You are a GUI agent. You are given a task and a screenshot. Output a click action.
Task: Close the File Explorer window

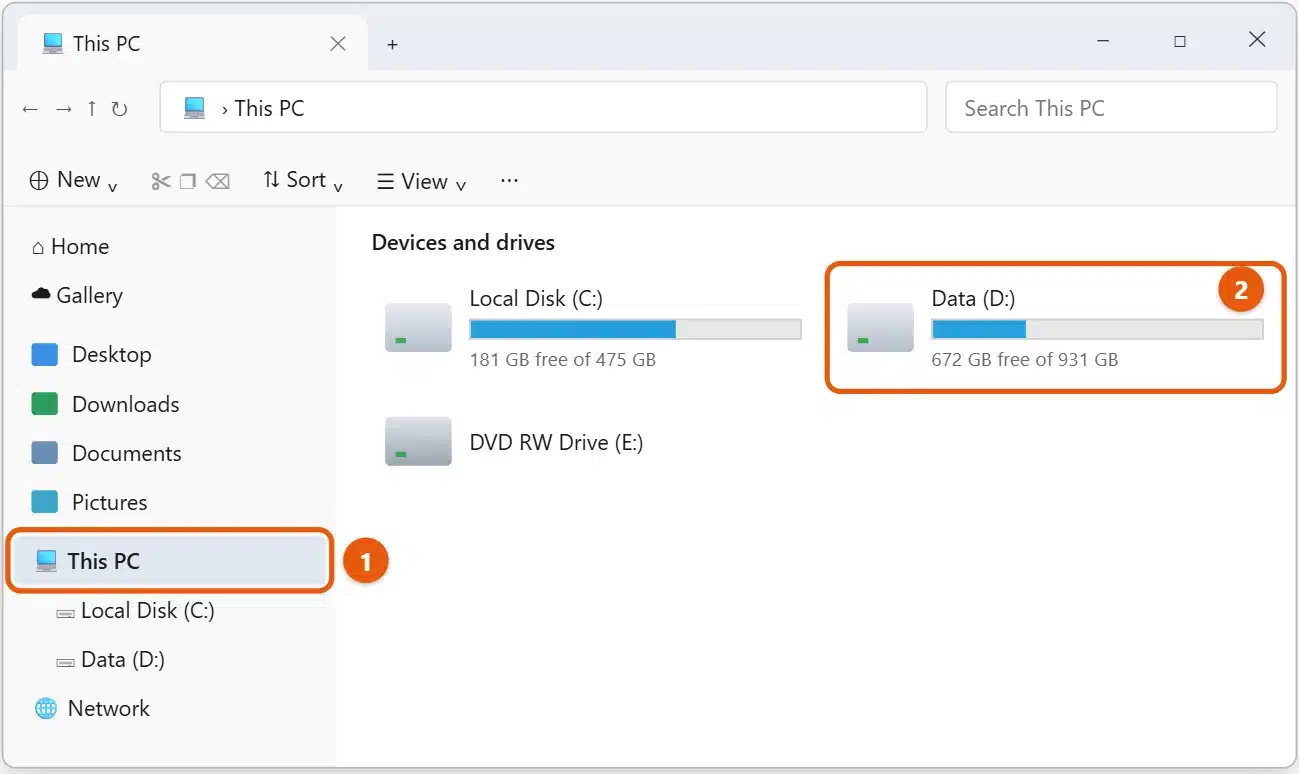click(x=1257, y=40)
